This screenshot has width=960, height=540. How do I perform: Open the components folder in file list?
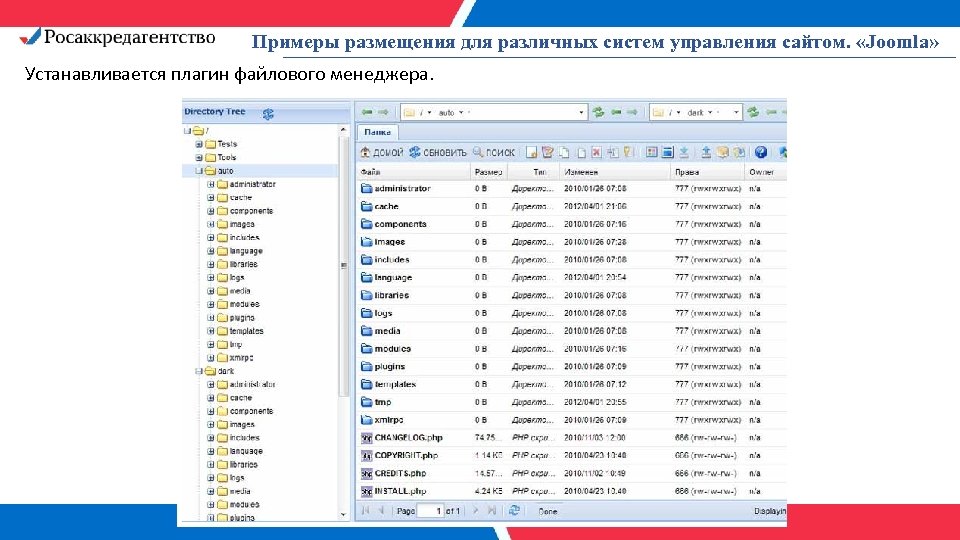tap(400, 224)
